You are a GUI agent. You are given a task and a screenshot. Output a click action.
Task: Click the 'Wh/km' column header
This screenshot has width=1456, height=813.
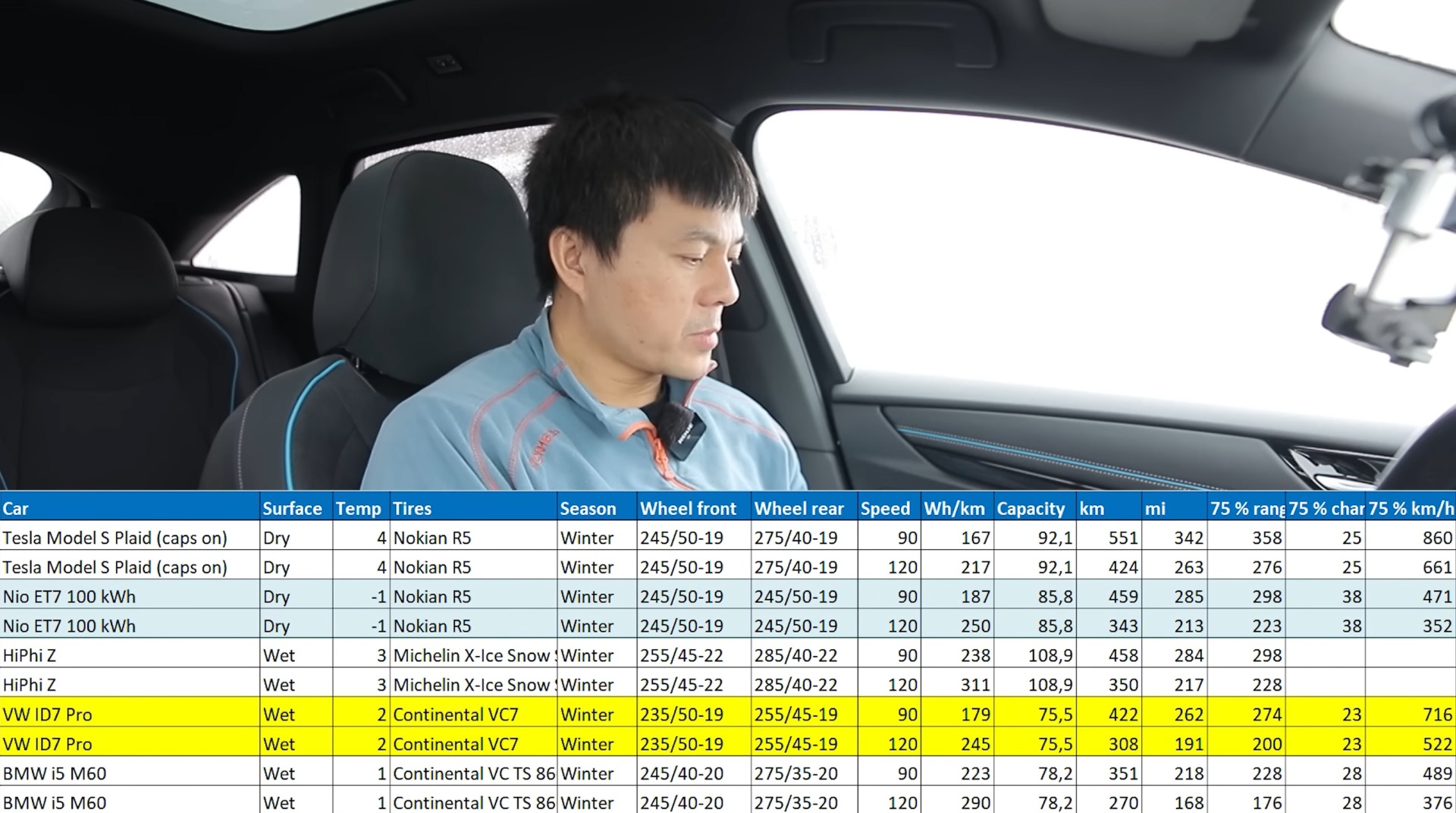tap(958, 508)
